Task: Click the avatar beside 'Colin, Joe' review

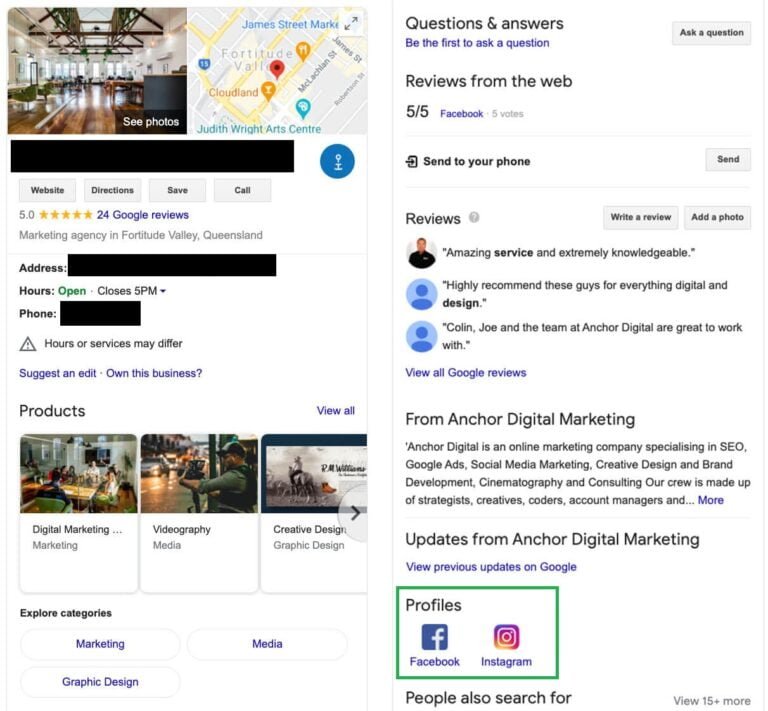Action: (x=421, y=336)
